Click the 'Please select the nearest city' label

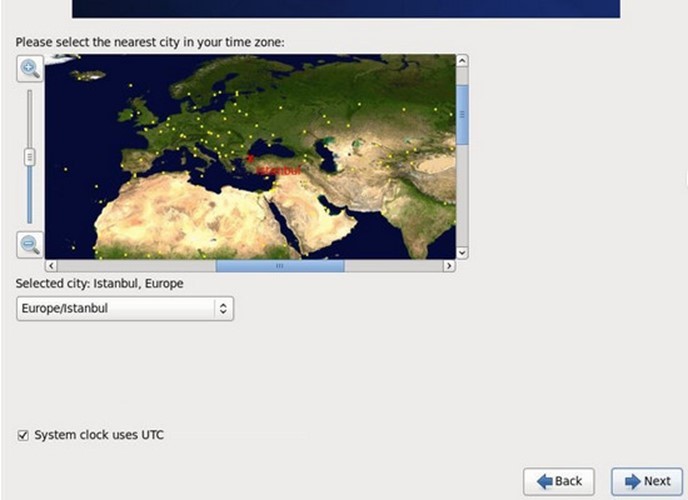(150, 43)
